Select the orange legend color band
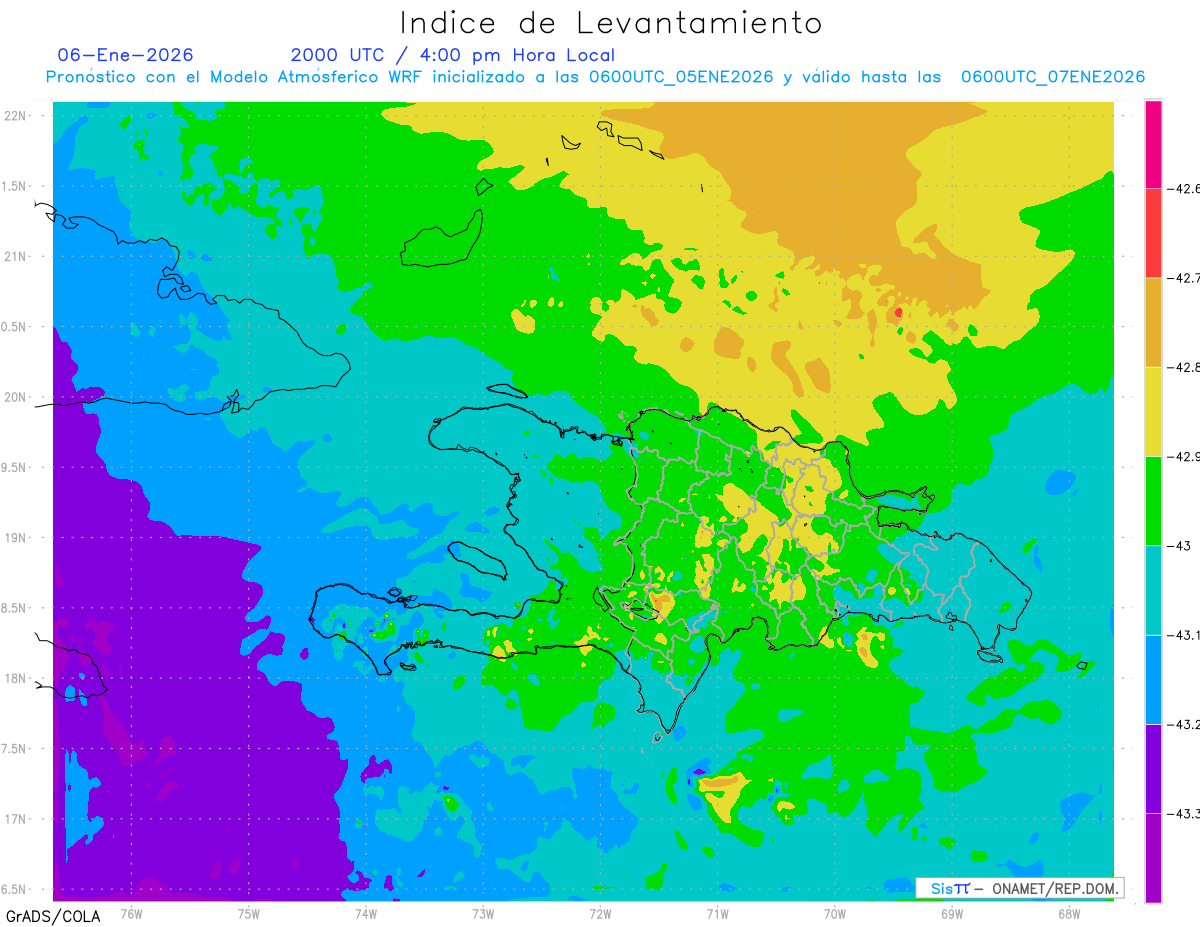Screen dimensions: 1200x927 click(1153, 322)
